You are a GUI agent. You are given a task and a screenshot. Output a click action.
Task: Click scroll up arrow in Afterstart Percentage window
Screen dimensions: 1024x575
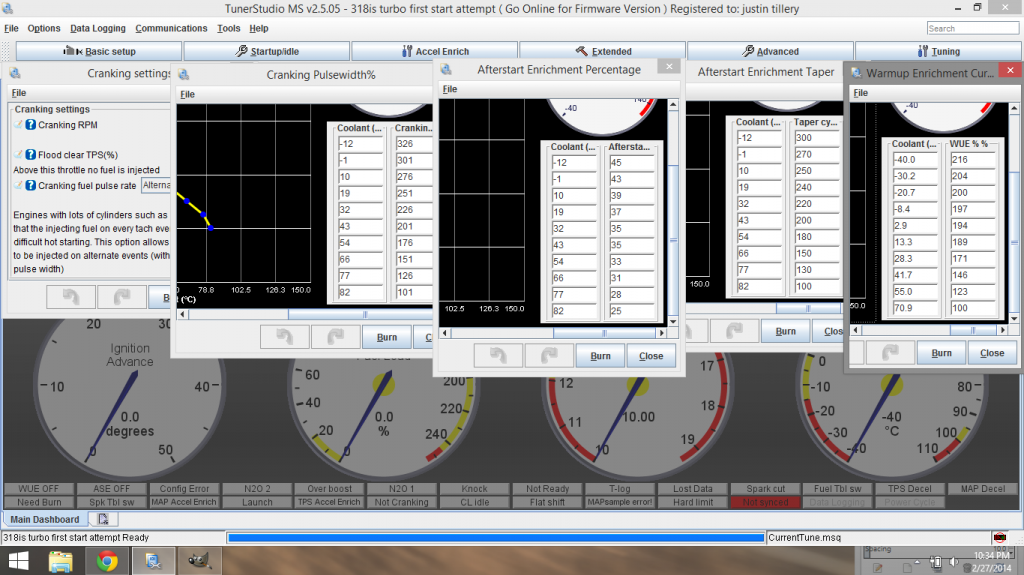point(673,105)
